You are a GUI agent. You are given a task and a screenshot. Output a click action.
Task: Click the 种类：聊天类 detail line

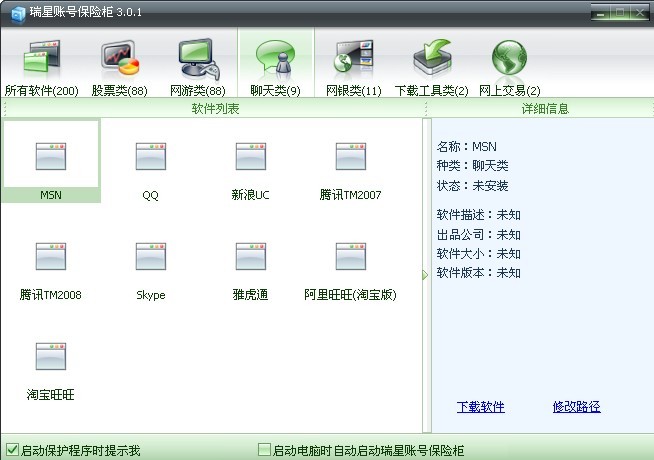pos(472,166)
